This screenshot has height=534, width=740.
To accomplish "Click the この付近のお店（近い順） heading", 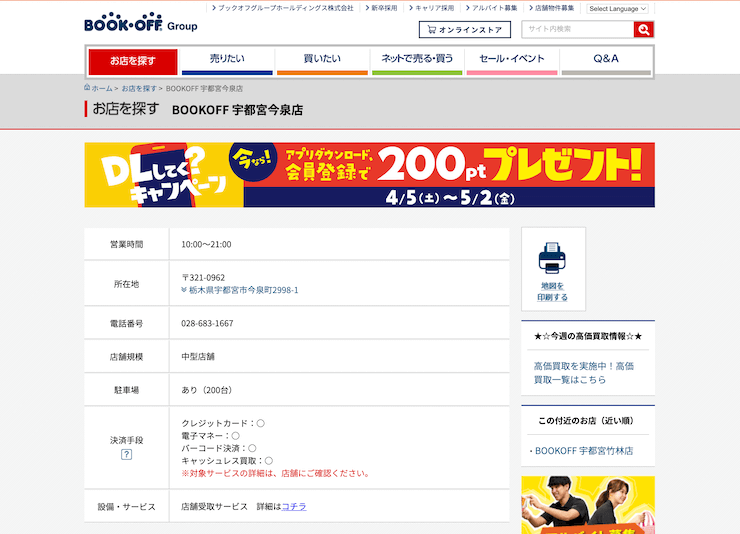I will pos(588,421).
